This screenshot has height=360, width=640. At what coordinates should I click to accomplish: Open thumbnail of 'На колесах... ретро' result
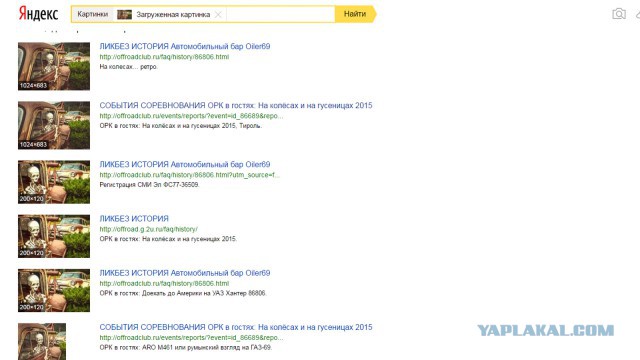tap(54, 66)
